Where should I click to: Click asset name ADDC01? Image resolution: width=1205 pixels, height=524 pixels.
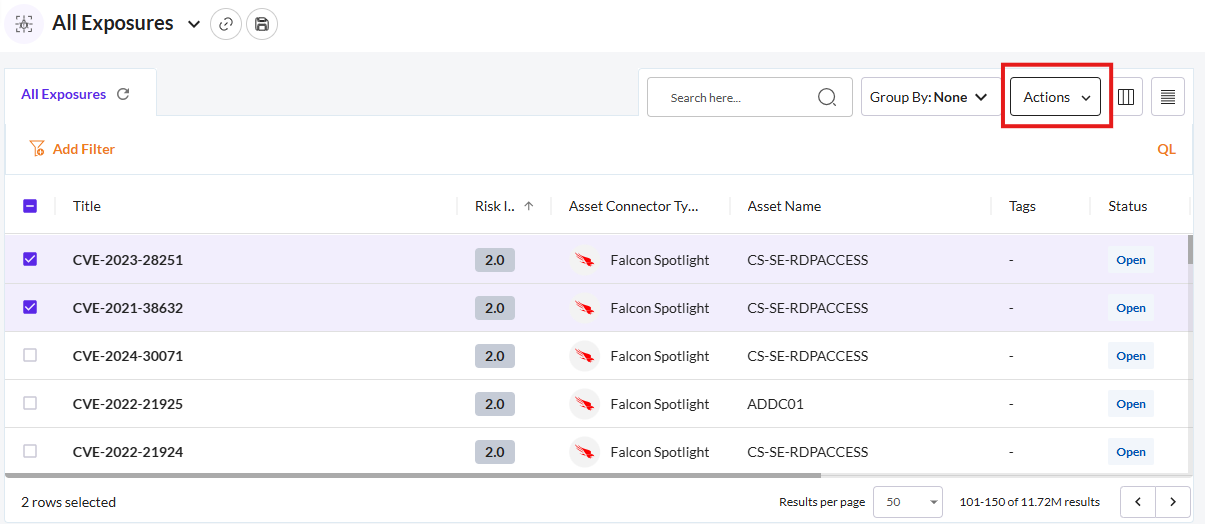click(x=776, y=404)
